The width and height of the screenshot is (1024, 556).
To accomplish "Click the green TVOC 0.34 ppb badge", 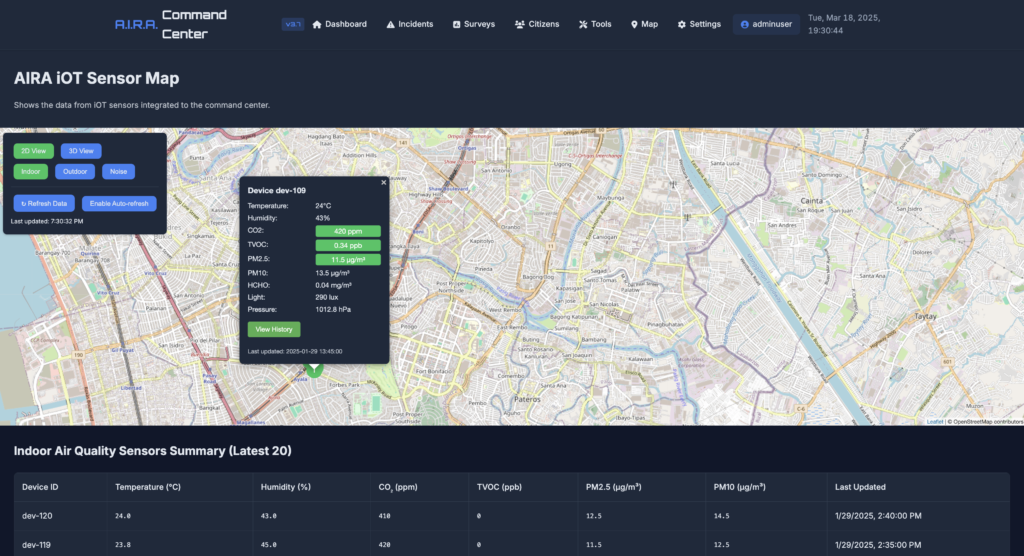I will coord(347,246).
